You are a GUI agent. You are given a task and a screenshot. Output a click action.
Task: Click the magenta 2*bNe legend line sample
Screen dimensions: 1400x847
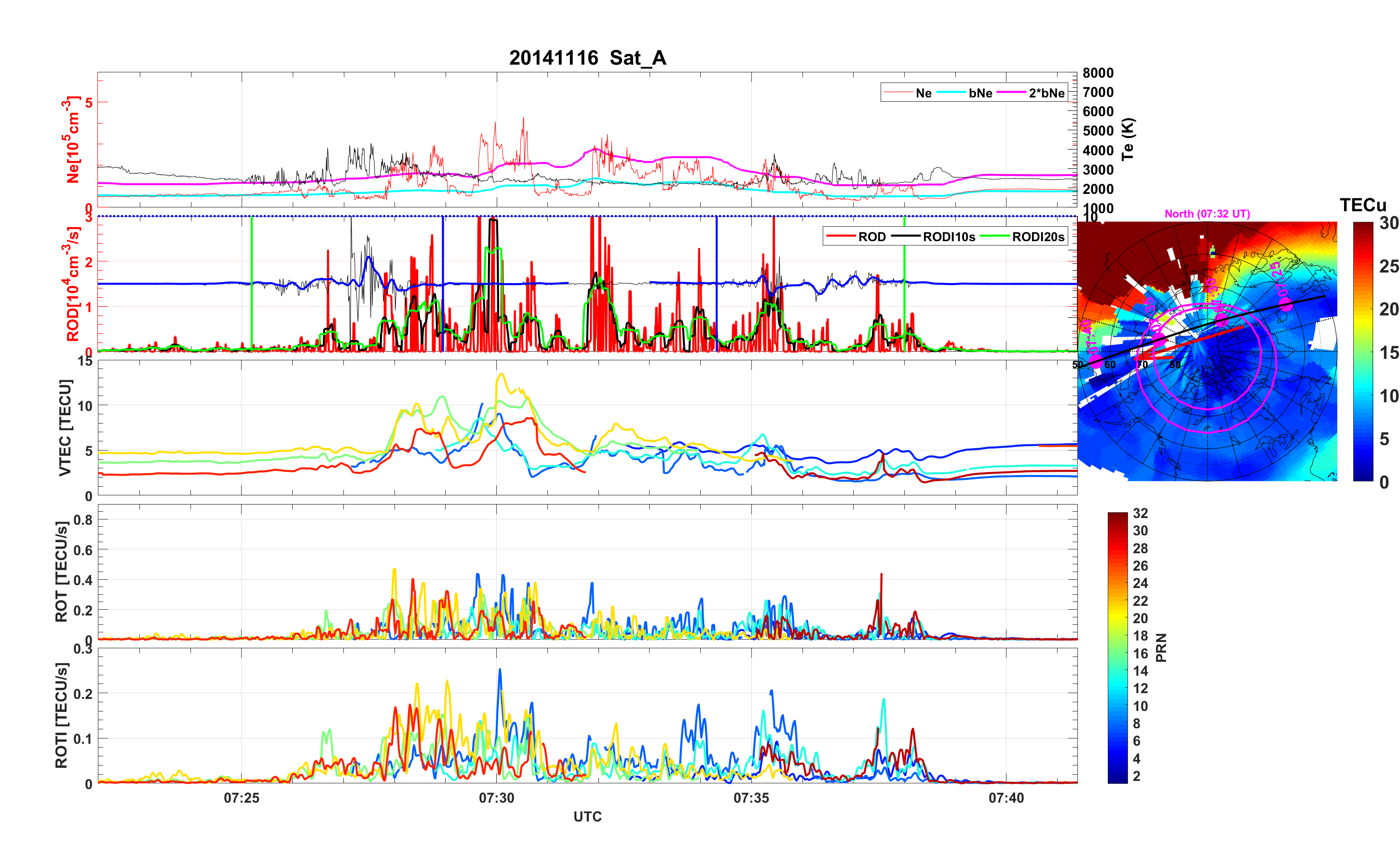pyautogui.click(x=1011, y=93)
